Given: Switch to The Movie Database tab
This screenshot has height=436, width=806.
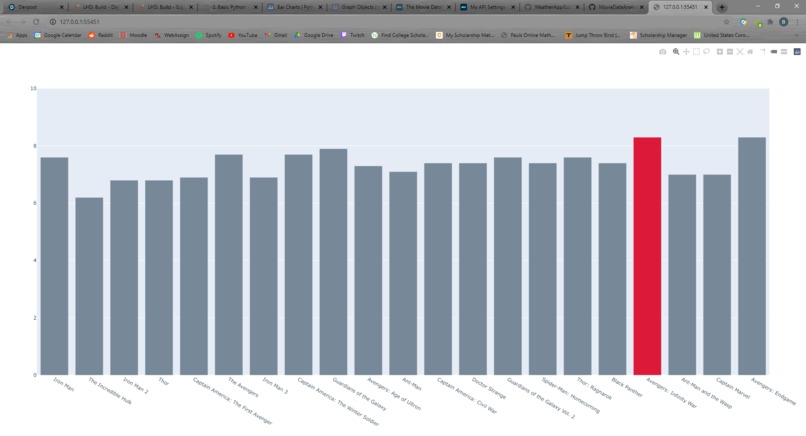Looking at the screenshot, I should point(423,7).
